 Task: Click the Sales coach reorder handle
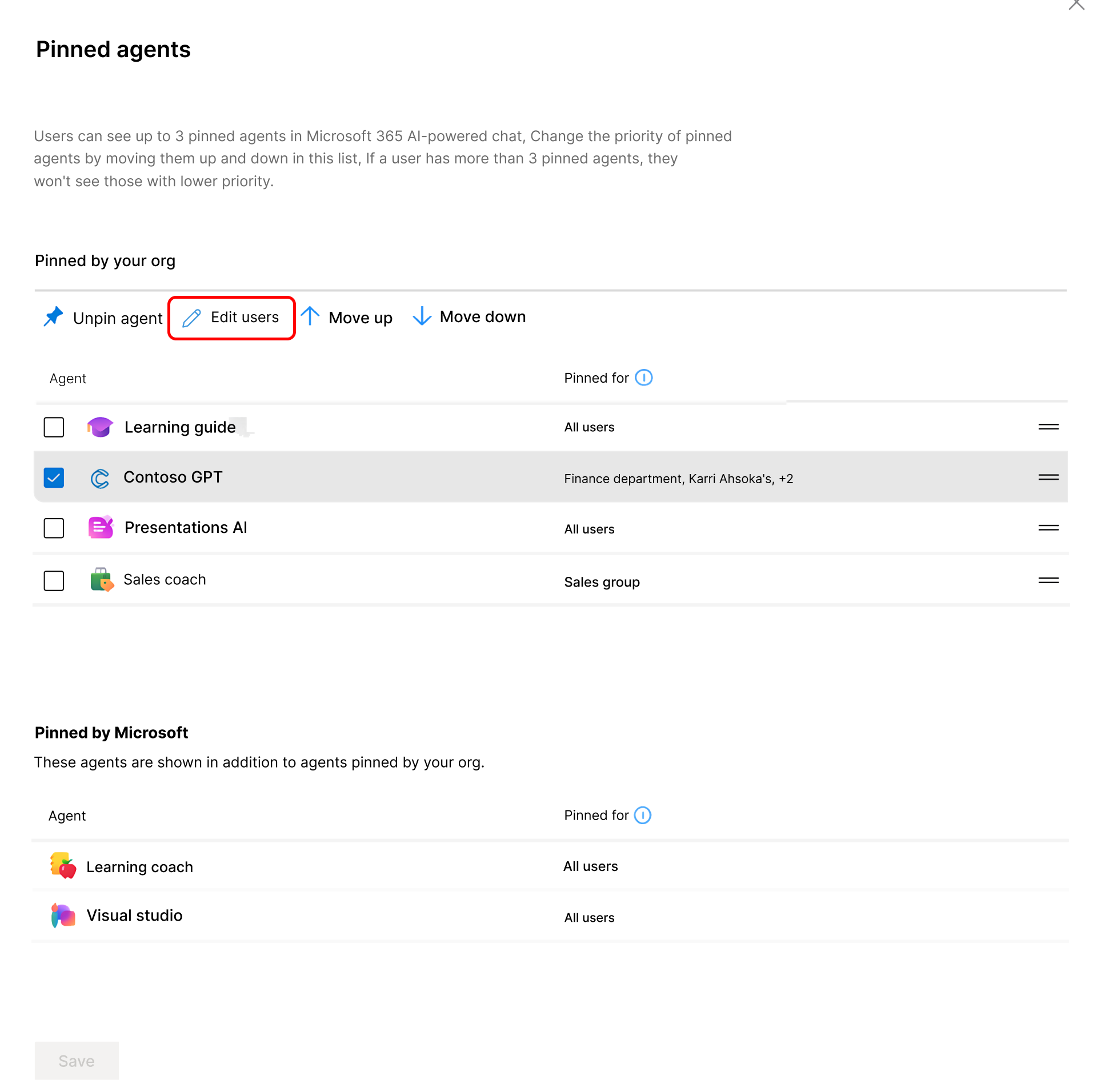tap(1048, 580)
